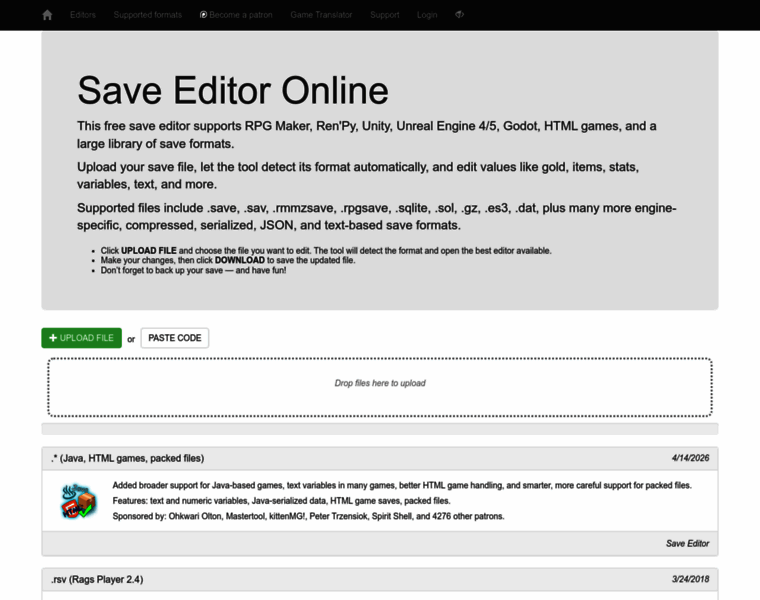Click the Java, HTML games, packed files heading
The width and height of the screenshot is (760, 600).
click(x=127, y=458)
